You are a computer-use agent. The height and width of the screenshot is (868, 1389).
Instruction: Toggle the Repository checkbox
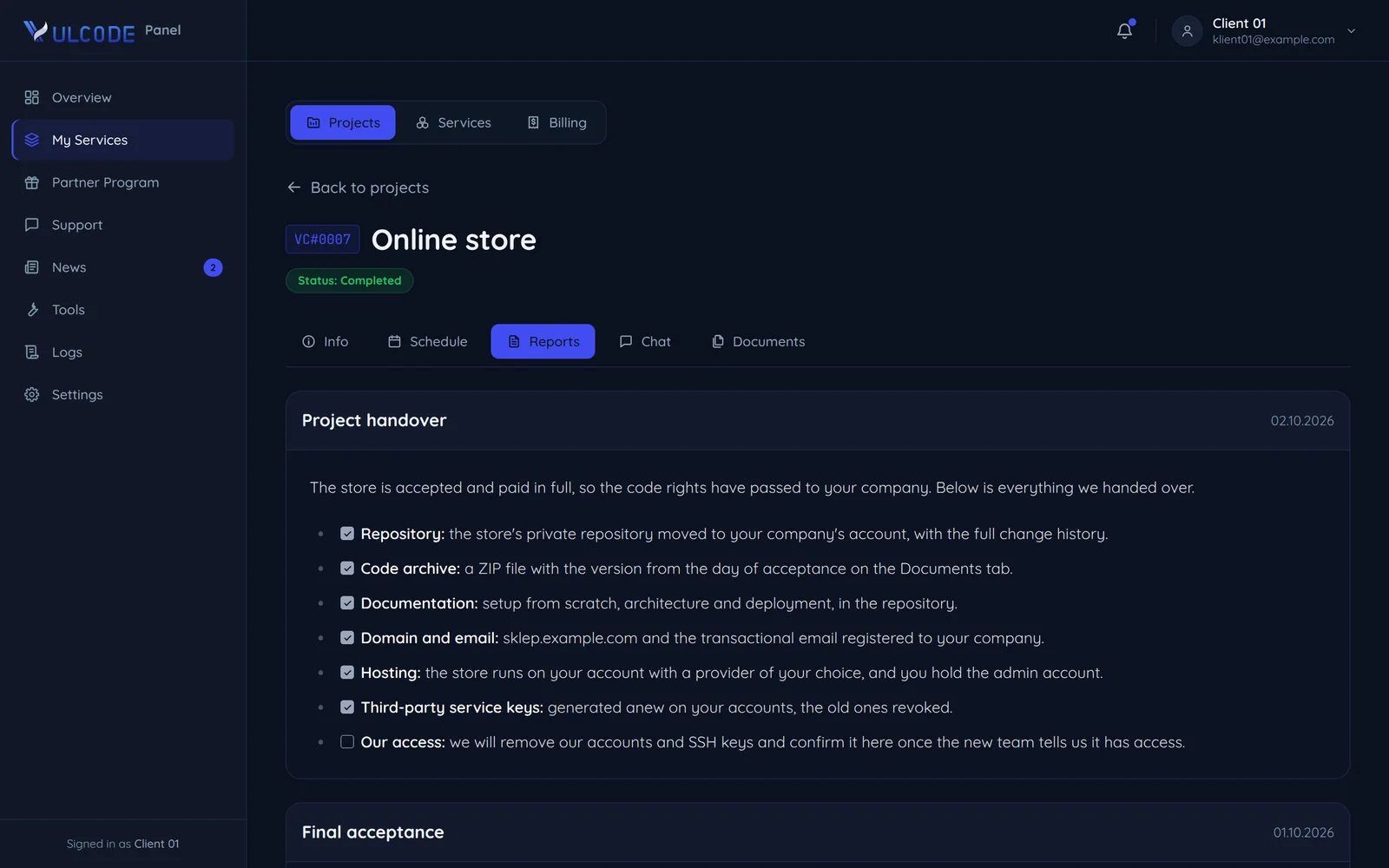[347, 534]
